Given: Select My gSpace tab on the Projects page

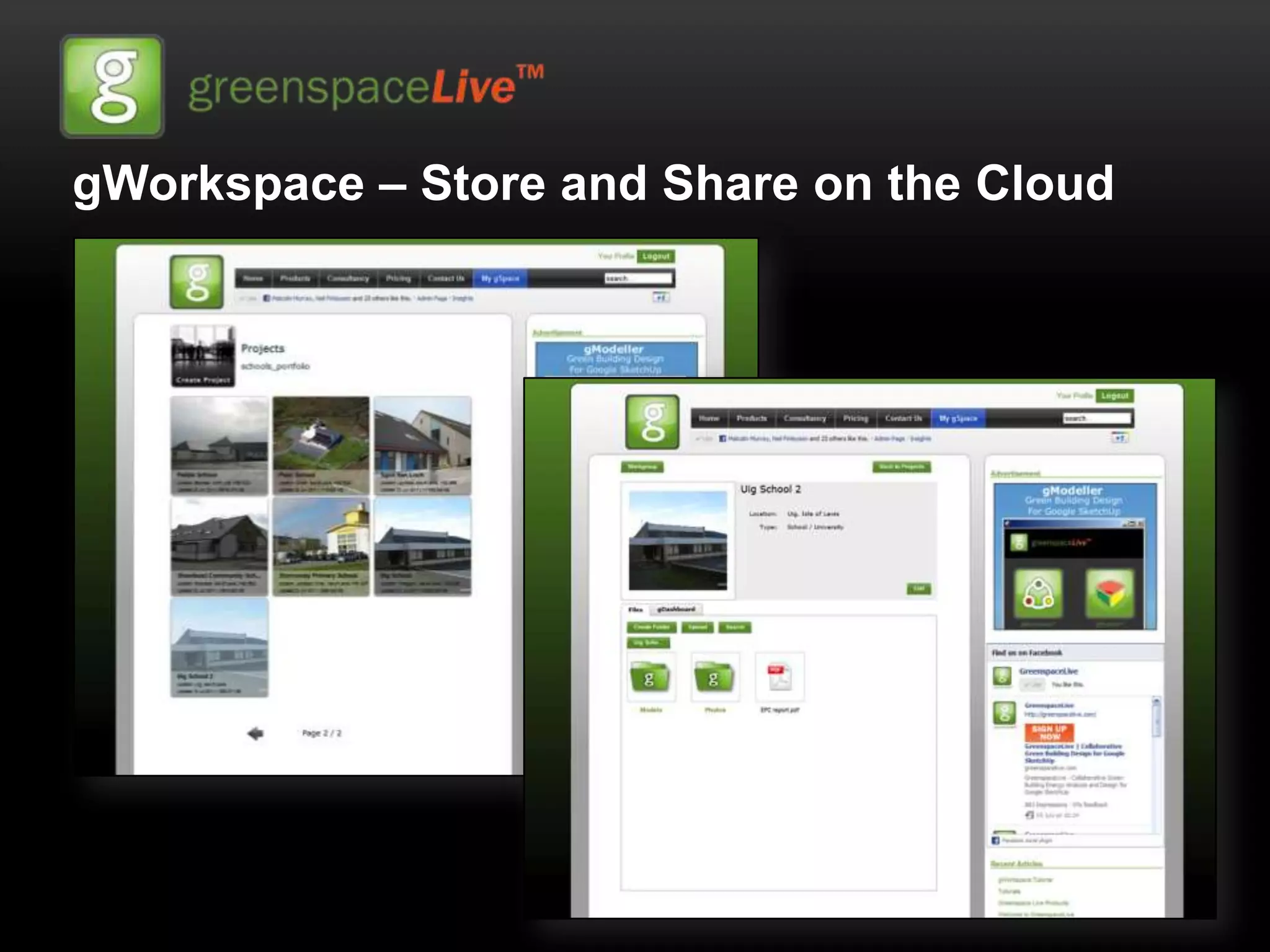Looking at the screenshot, I should (500, 278).
